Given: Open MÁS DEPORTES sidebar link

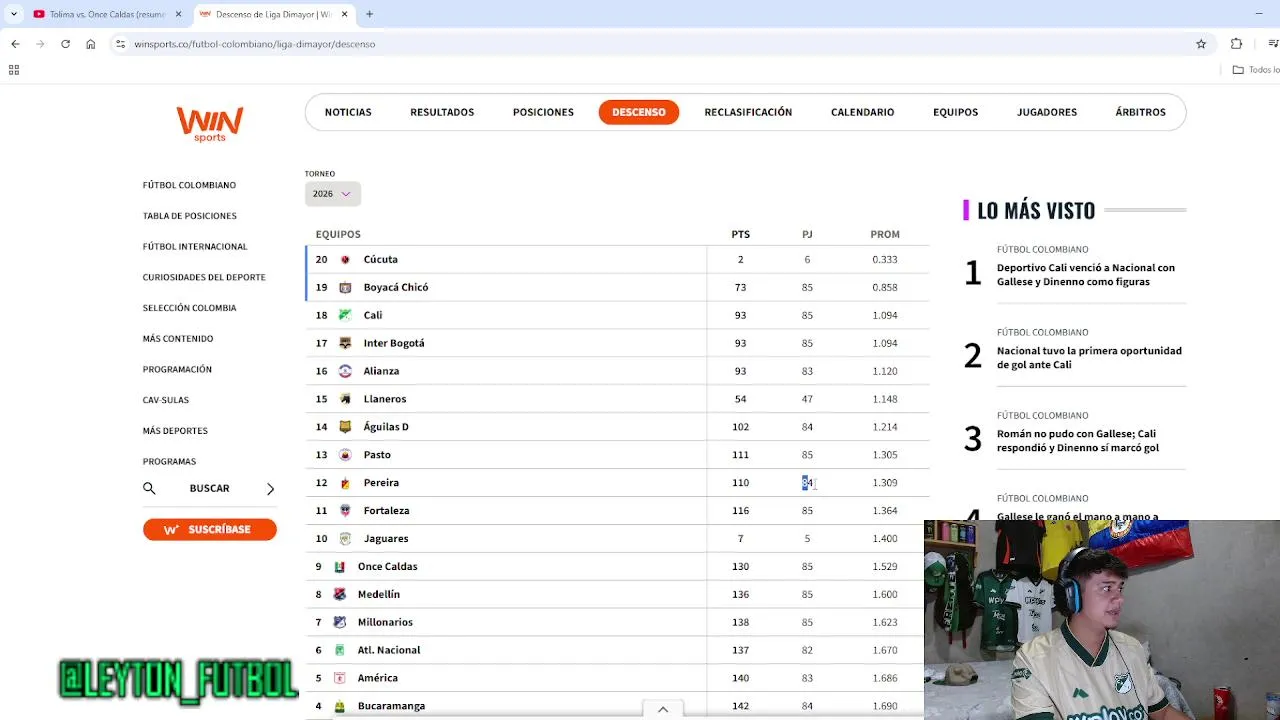Looking at the screenshot, I should pos(175,431).
